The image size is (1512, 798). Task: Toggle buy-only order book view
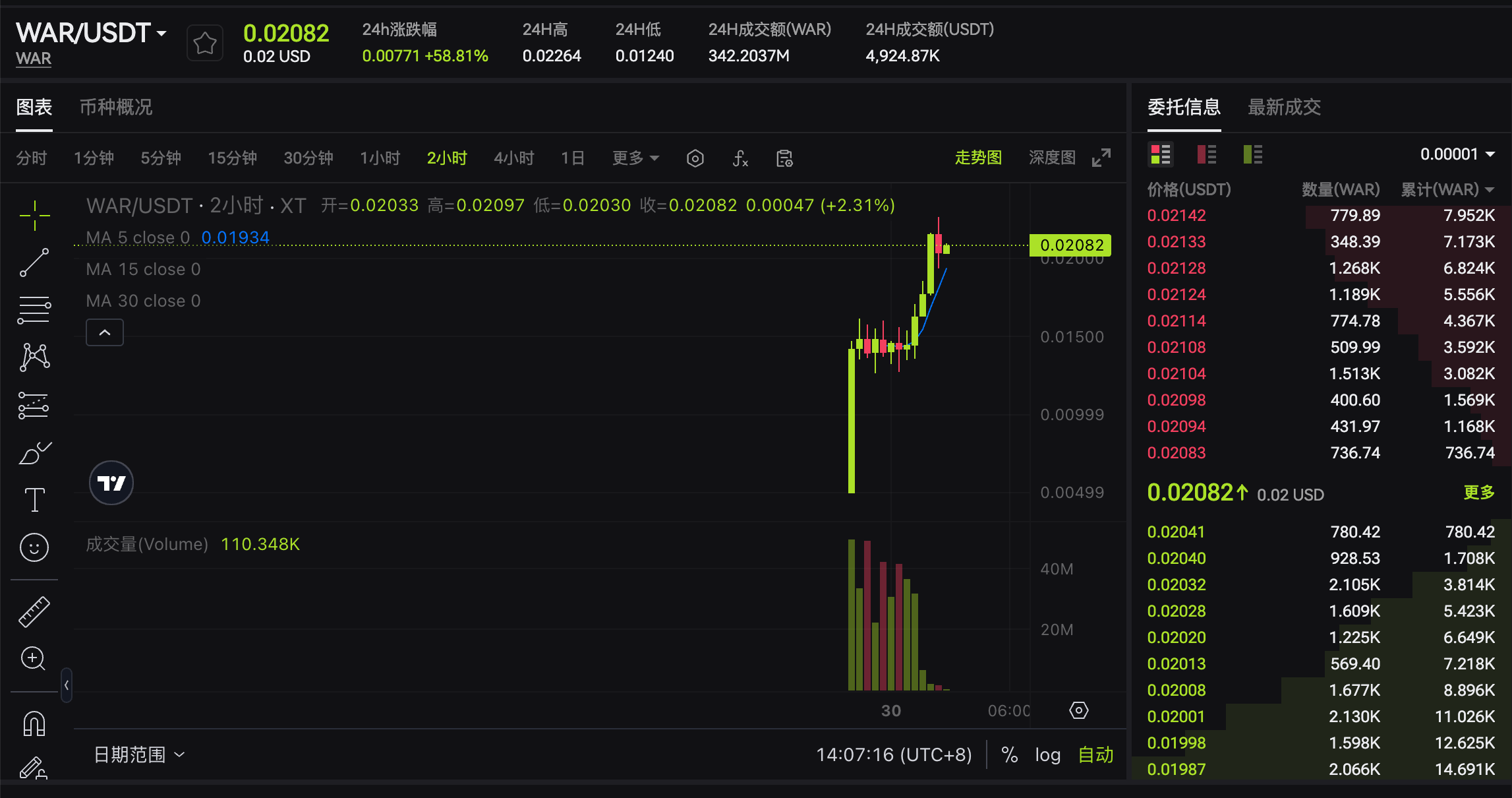click(x=1252, y=154)
